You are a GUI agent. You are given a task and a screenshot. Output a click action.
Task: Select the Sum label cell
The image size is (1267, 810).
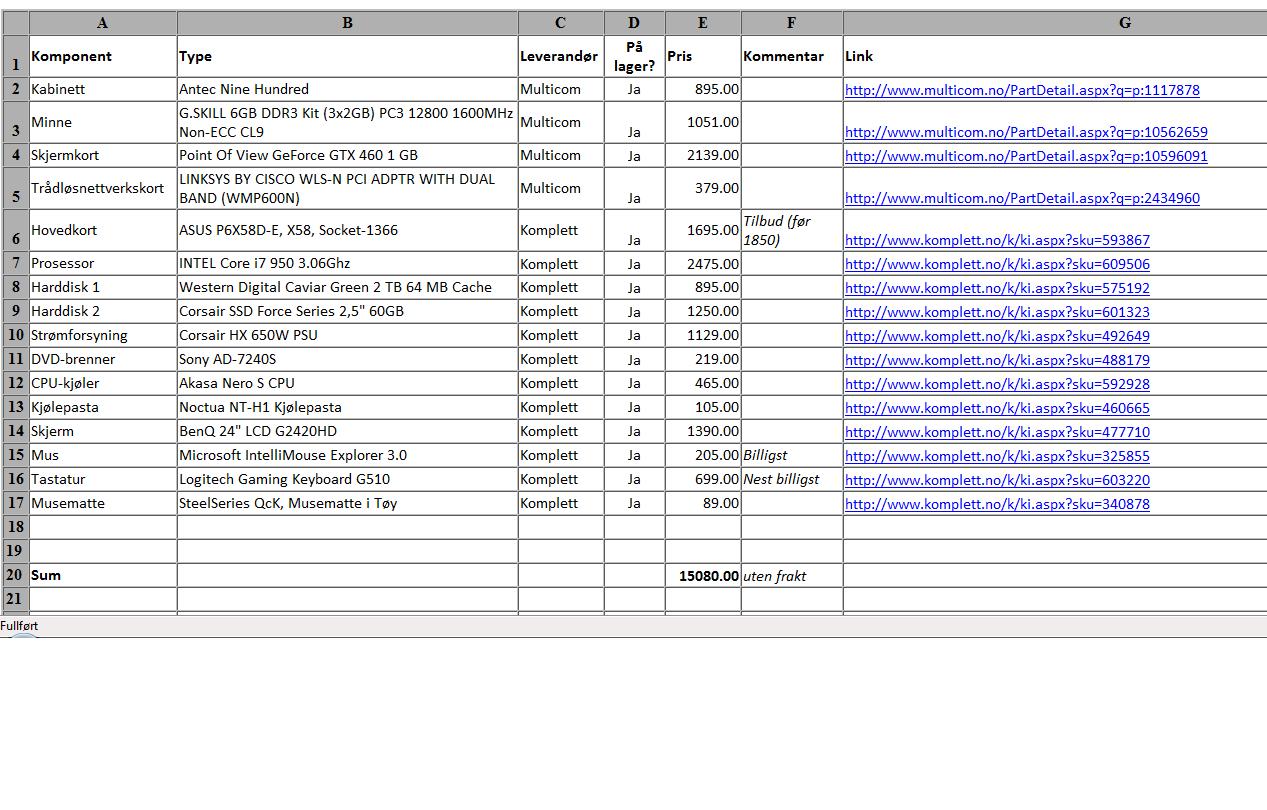103,576
